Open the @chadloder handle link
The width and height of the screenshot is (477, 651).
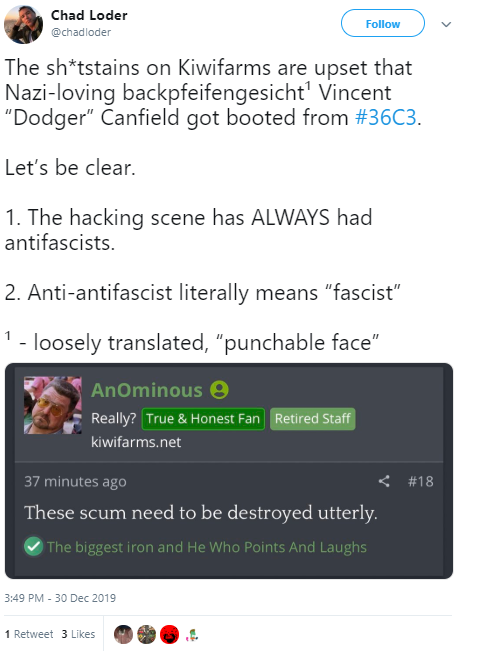81,32
